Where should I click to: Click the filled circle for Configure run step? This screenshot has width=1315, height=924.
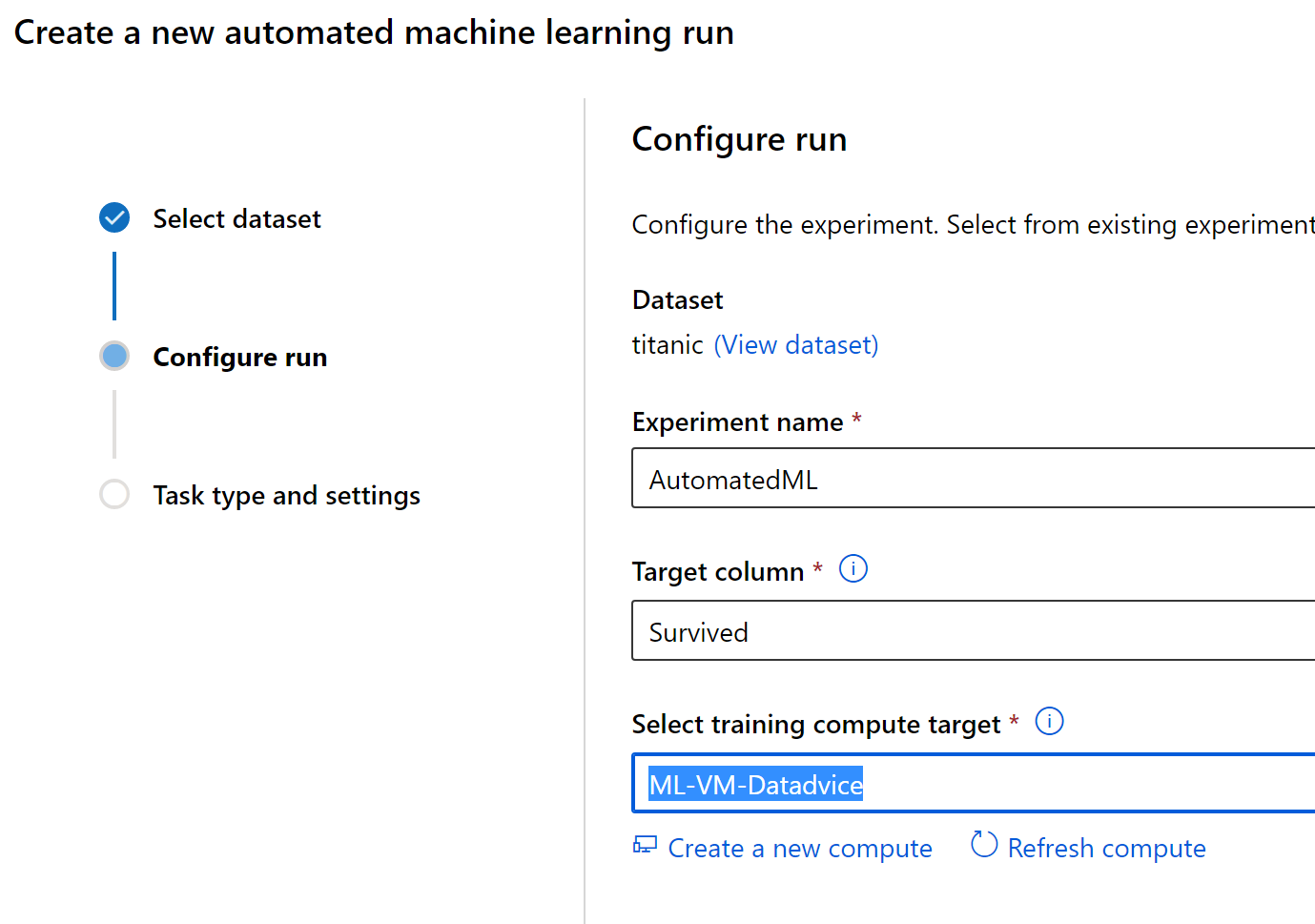click(x=113, y=356)
